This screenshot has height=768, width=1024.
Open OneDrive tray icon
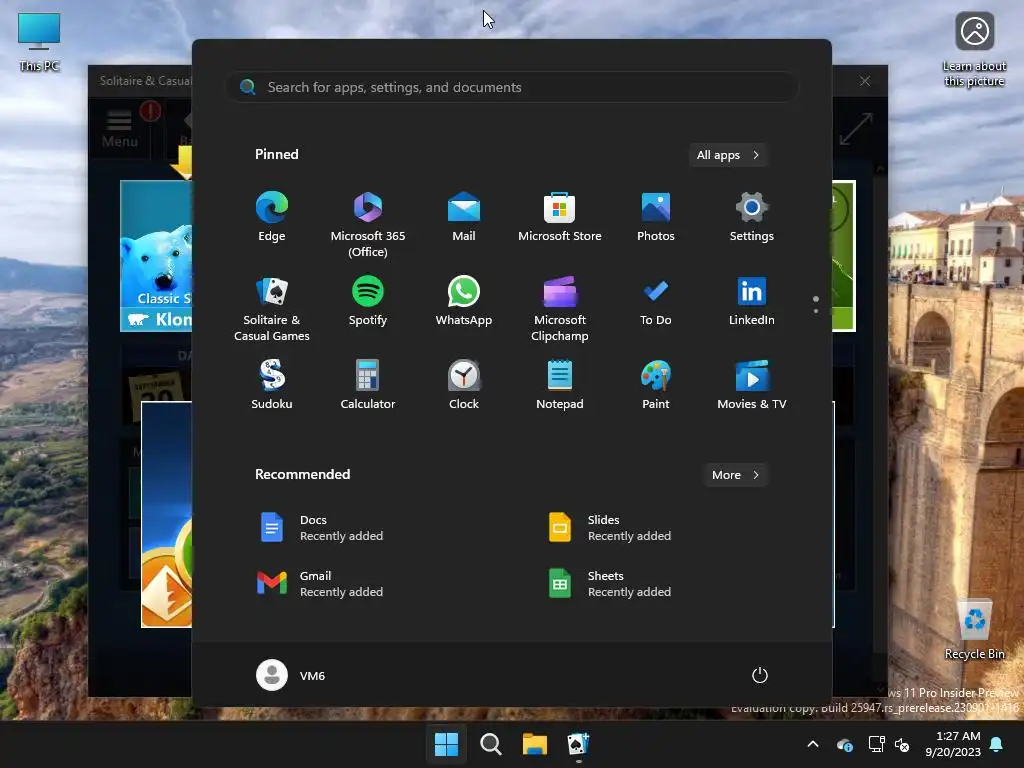844,744
